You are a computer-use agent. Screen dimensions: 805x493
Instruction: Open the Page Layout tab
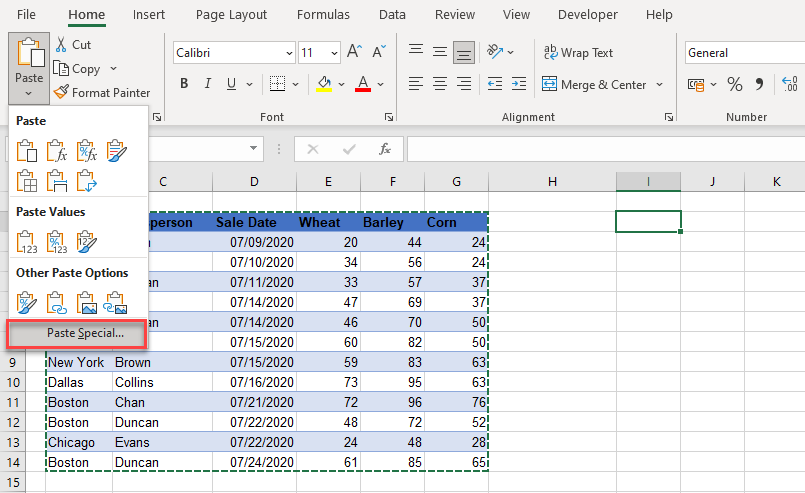[232, 15]
